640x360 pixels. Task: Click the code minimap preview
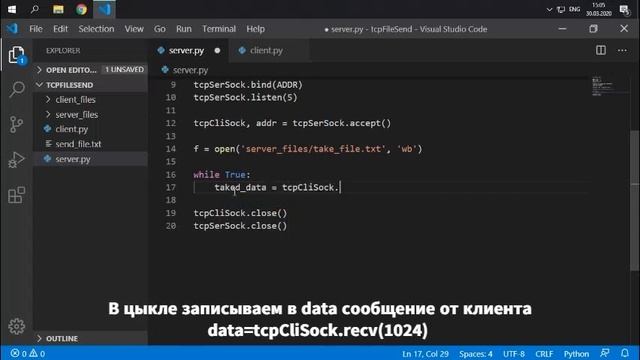609,86
